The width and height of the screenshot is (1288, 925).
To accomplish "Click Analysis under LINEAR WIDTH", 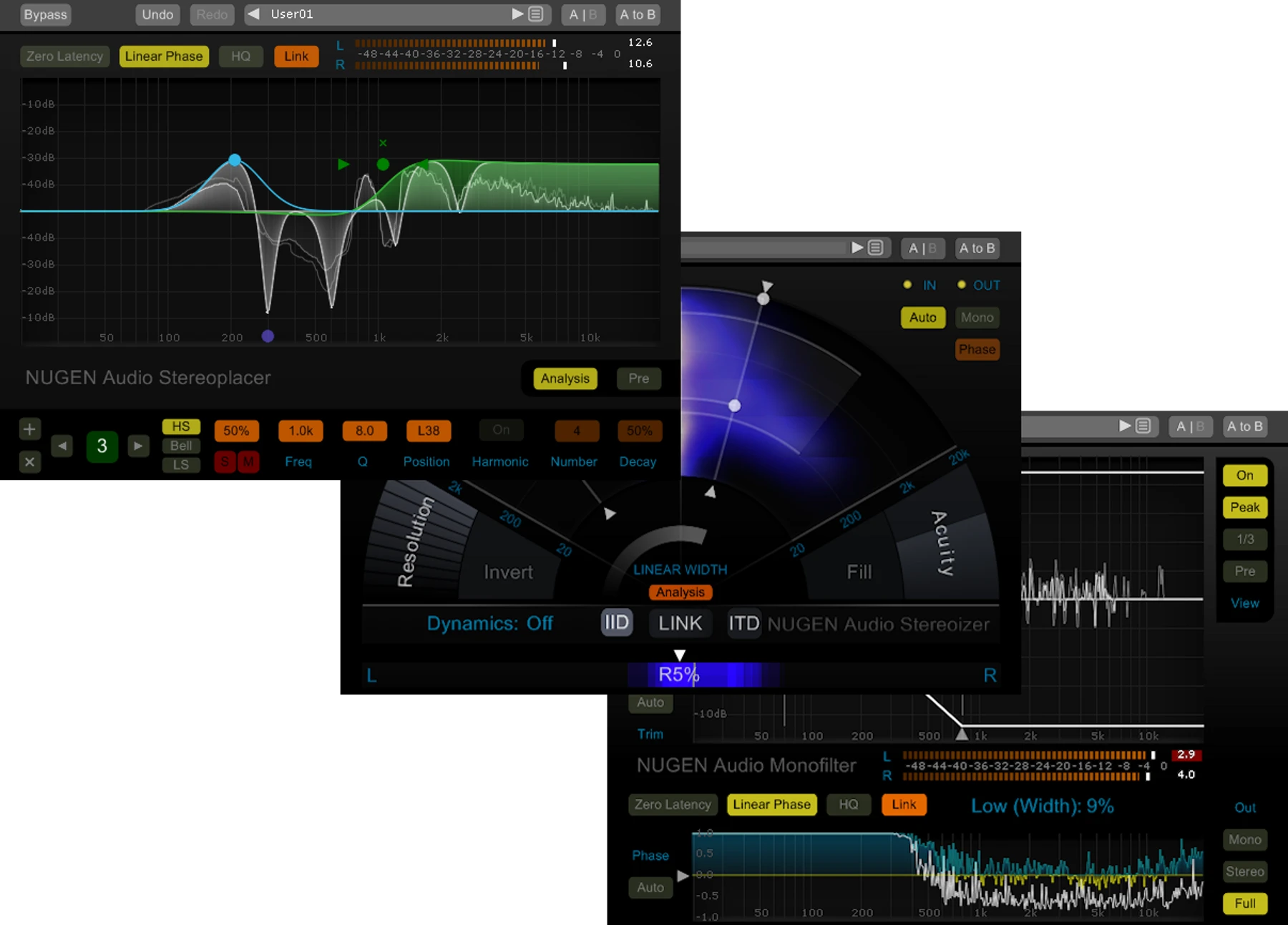I will click(x=680, y=592).
